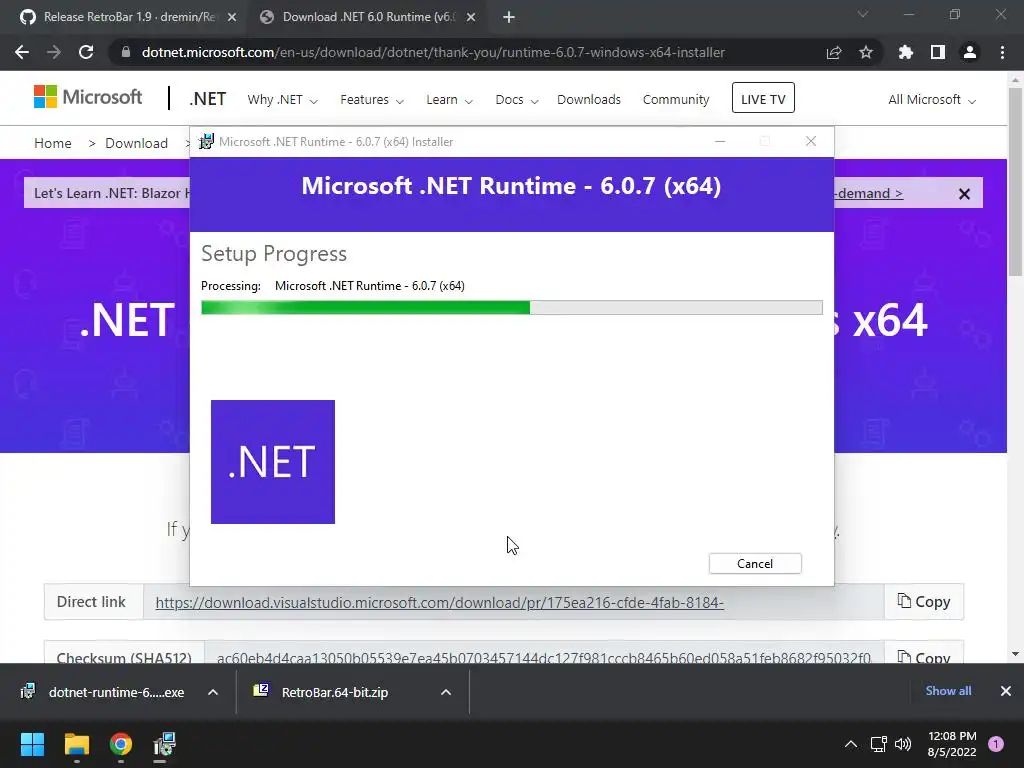Show hidden system tray icons
The height and width of the screenshot is (768, 1024).
[x=850, y=744]
